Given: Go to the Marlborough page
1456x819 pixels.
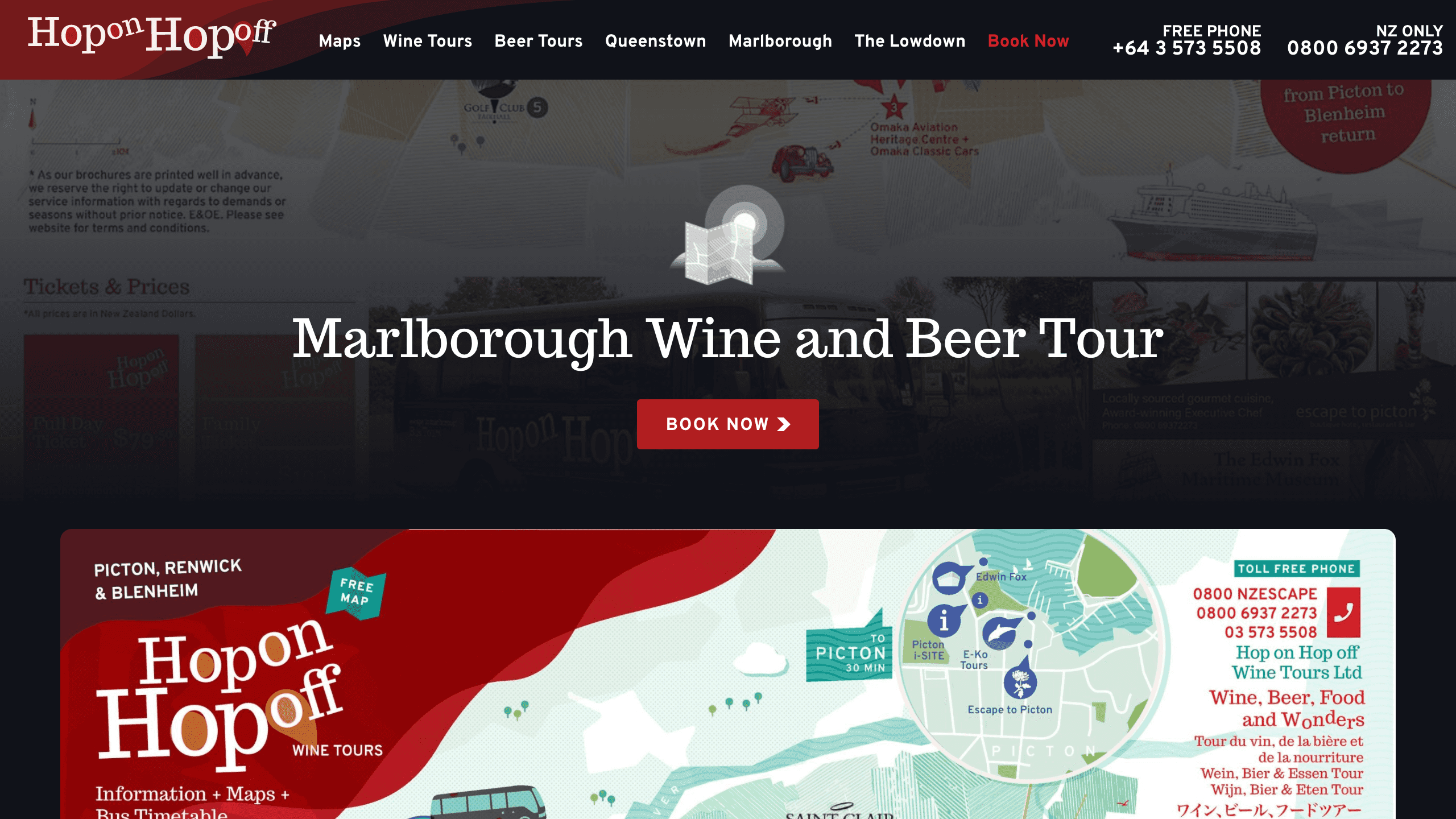Looking at the screenshot, I should click(x=780, y=41).
